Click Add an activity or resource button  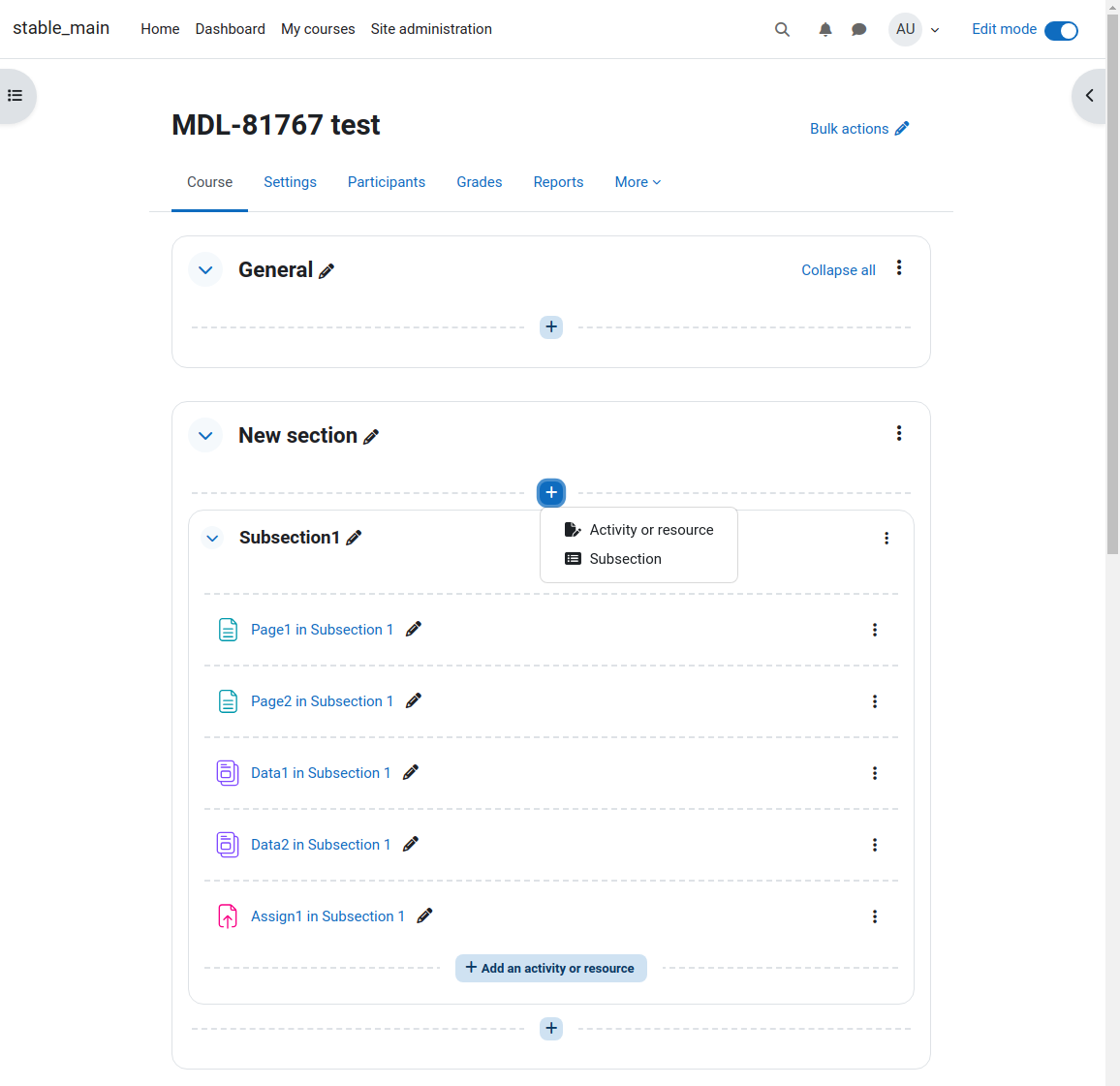(x=551, y=968)
